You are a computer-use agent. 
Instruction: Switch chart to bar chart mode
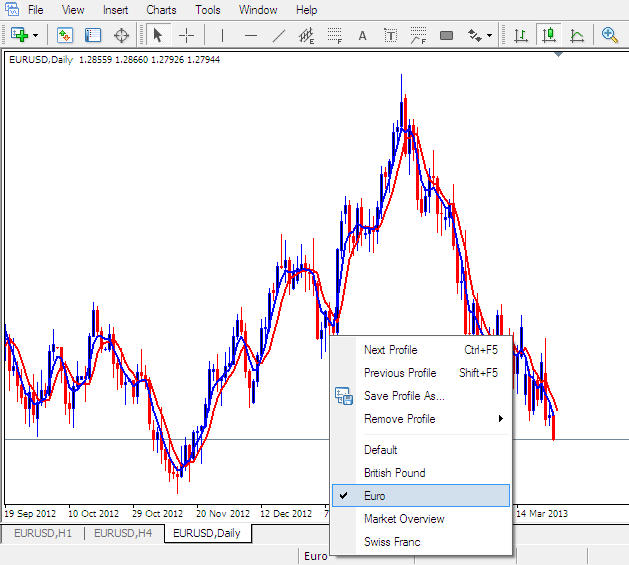click(521, 35)
